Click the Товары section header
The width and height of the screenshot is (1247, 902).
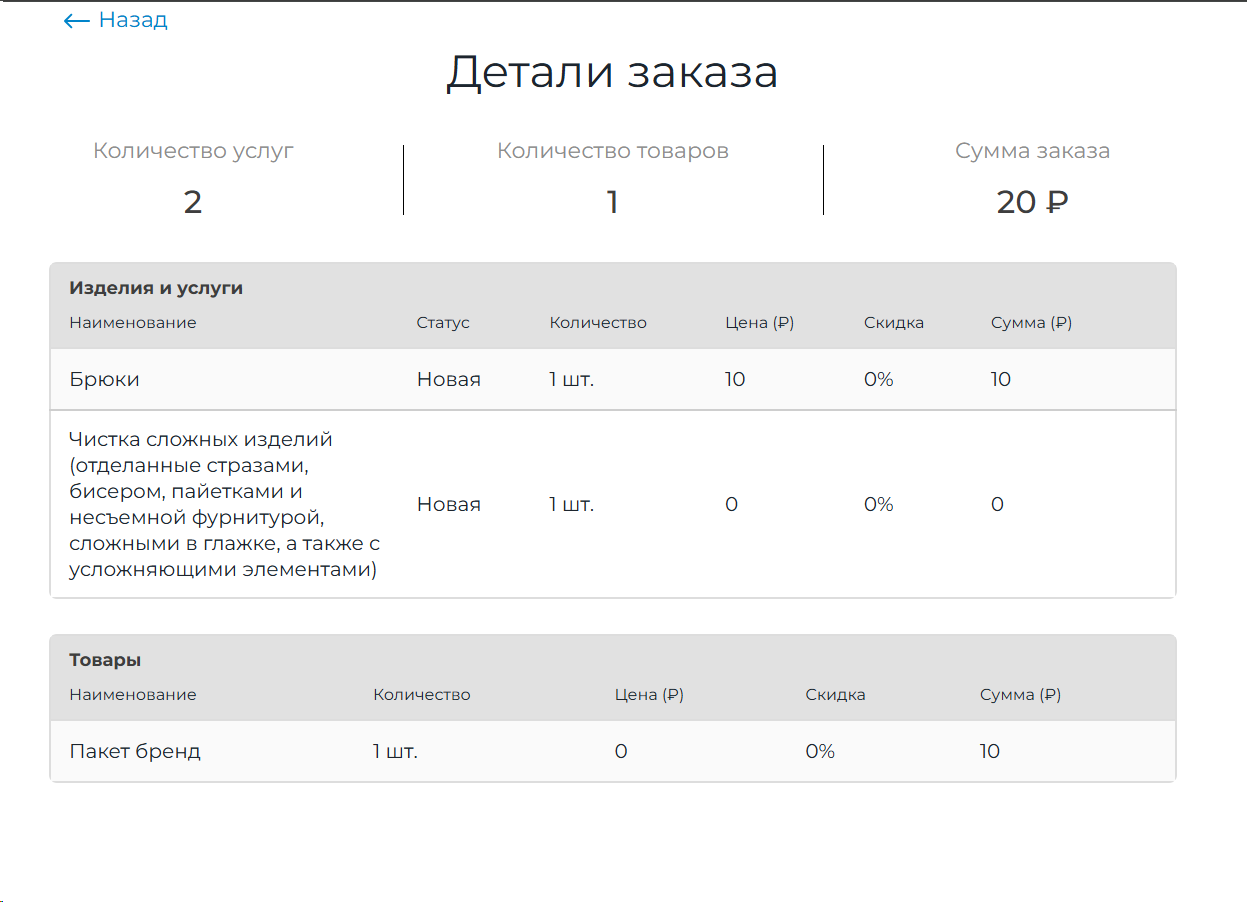click(105, 660)
